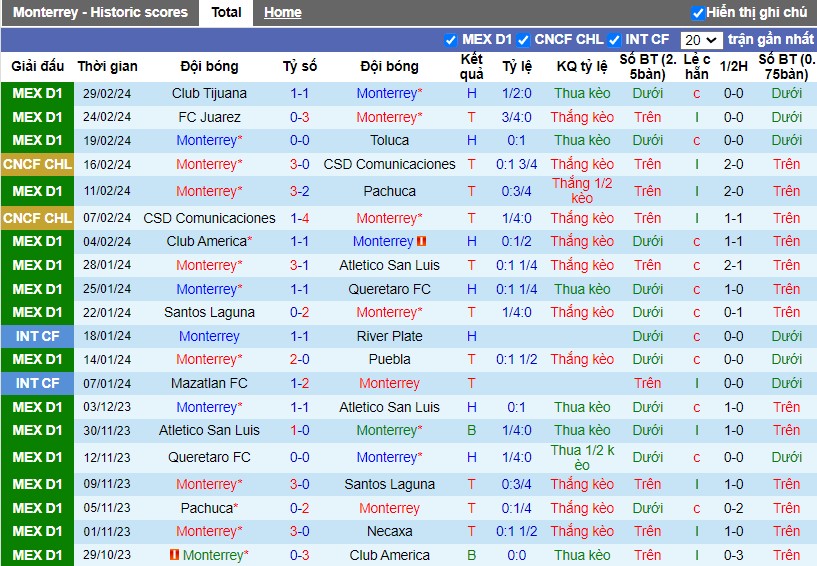817x566 pixels.
Task: Click the 2-0 score against Puebla
Action: [300, 359]
